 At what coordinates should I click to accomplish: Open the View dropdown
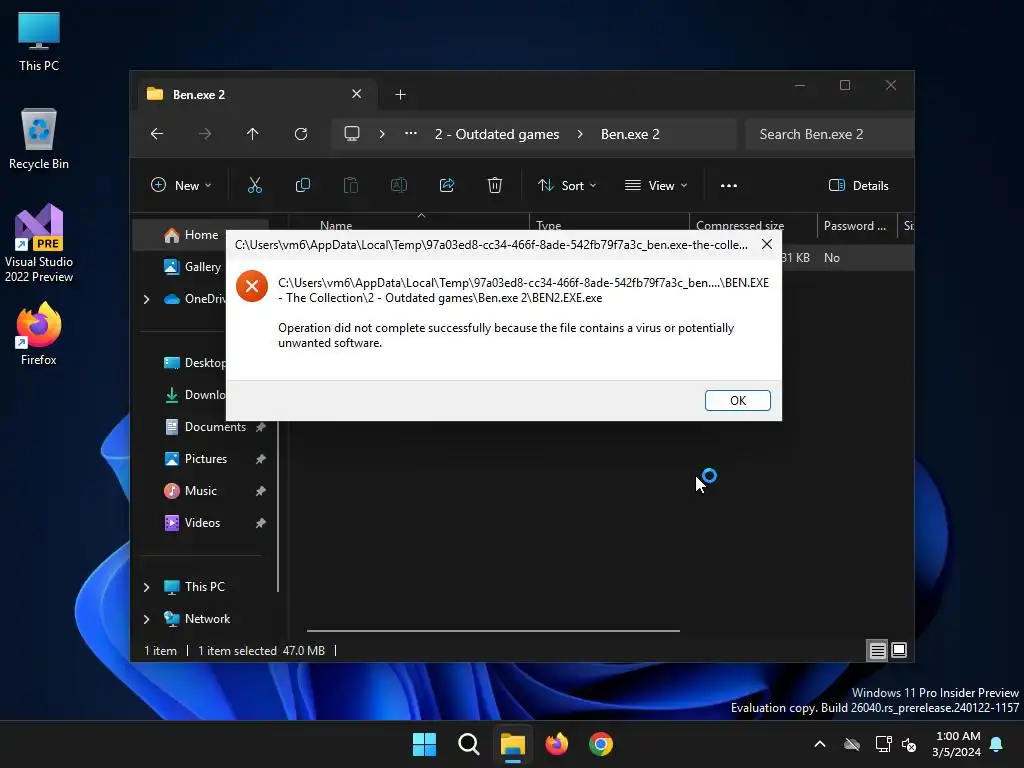click(x=656, y=185)
